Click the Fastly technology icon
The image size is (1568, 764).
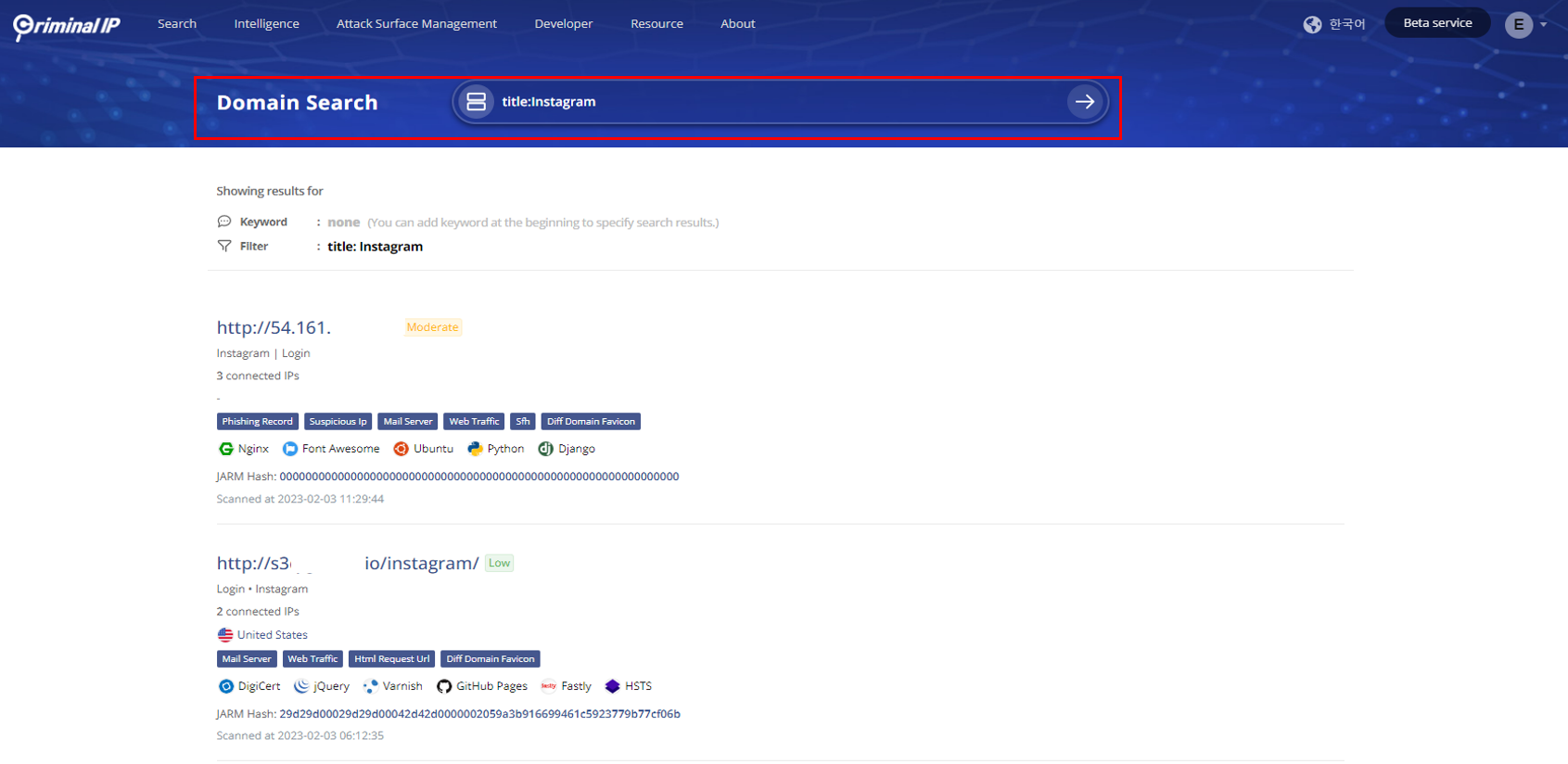548,686
